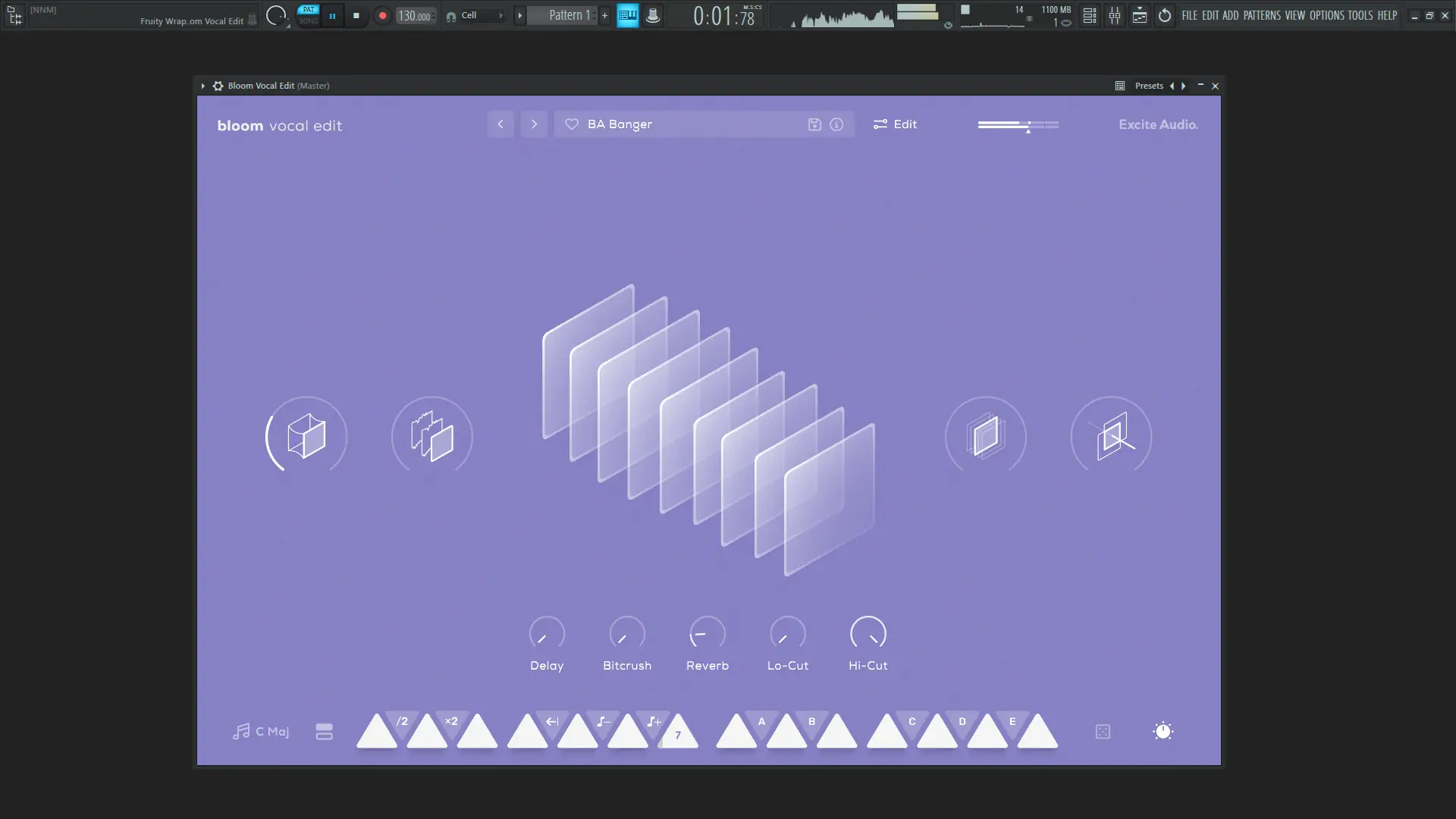Click the save preset floppy icon
The image size is (1456, 819).
pos(814,124)
